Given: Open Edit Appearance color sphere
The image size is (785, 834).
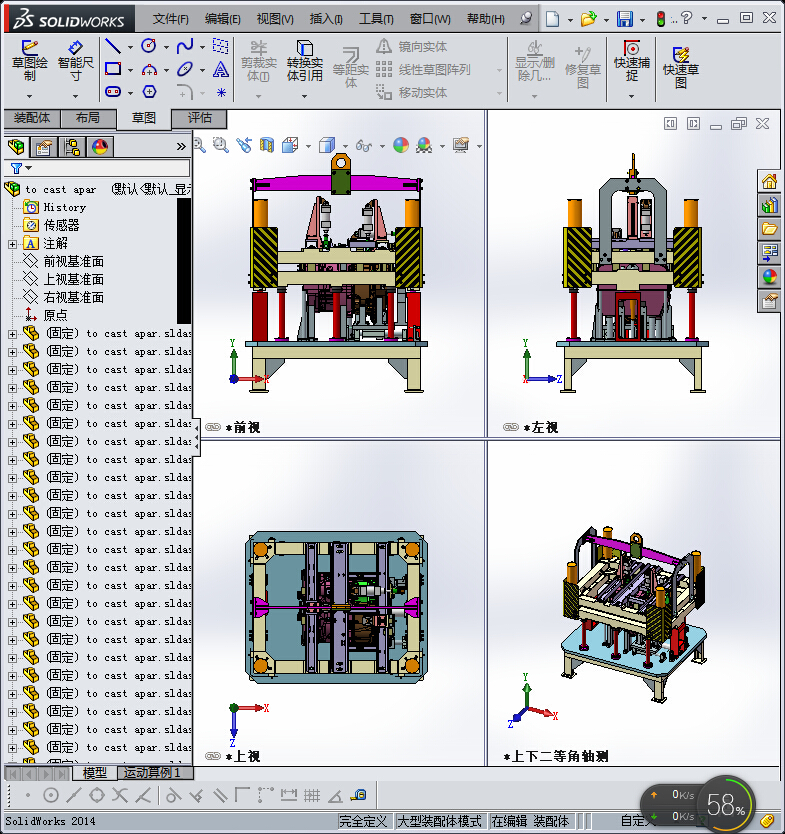Looking at the screenshot, I should (401, 145).
